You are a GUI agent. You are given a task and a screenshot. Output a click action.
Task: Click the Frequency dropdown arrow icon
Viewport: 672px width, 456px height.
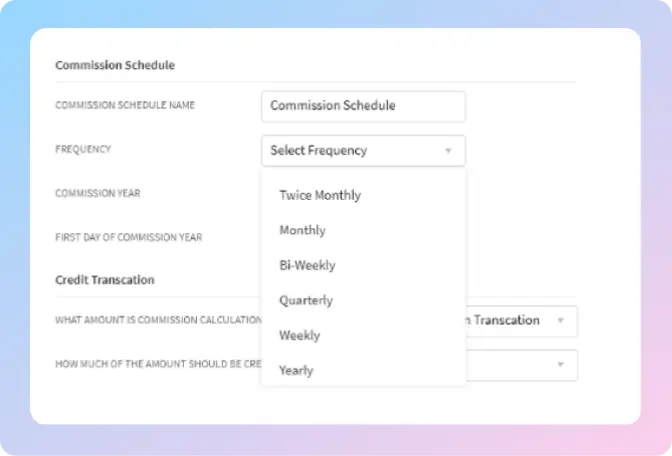[448, 151]
